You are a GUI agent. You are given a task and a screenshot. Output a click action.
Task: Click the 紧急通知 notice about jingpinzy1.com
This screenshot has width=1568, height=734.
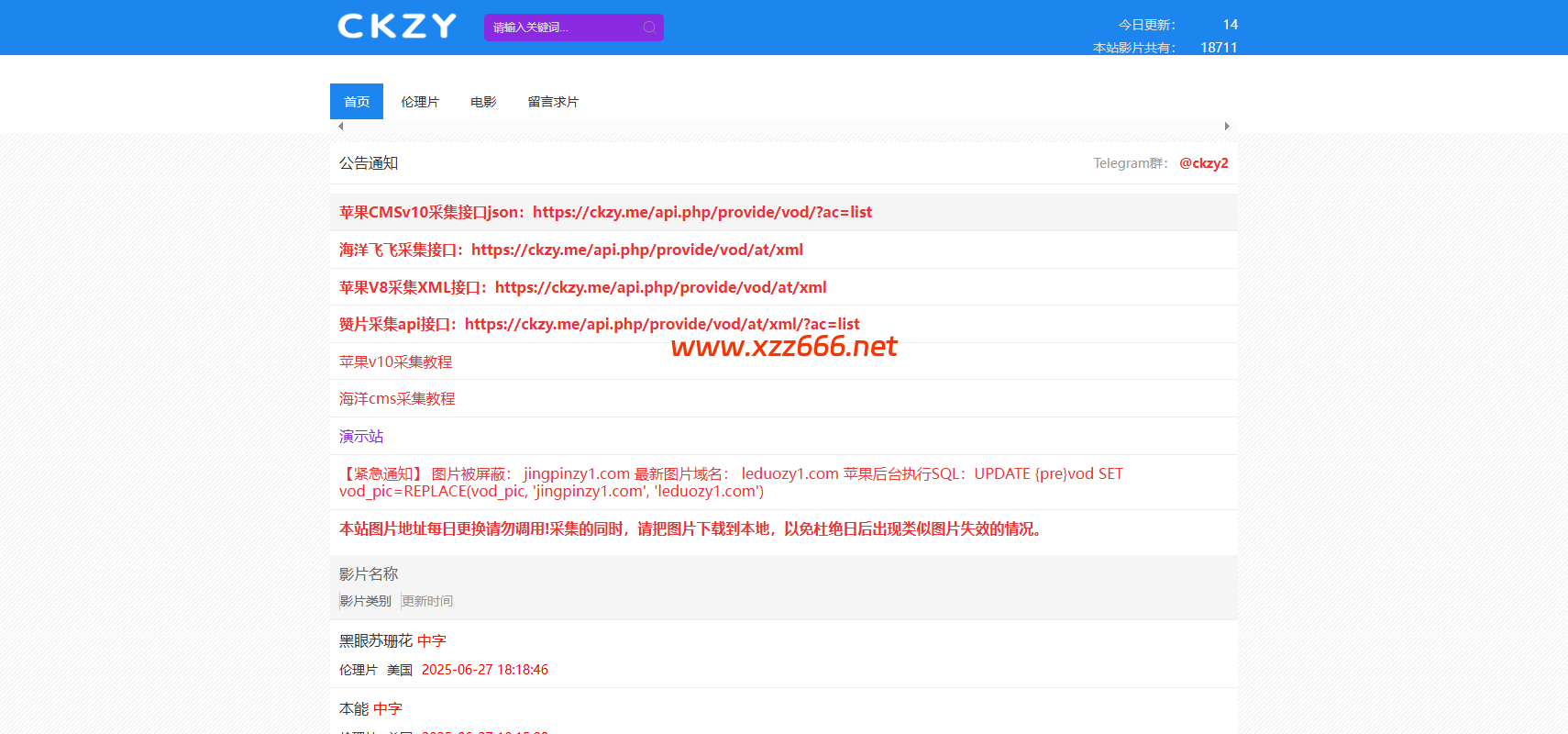point(731,483)
